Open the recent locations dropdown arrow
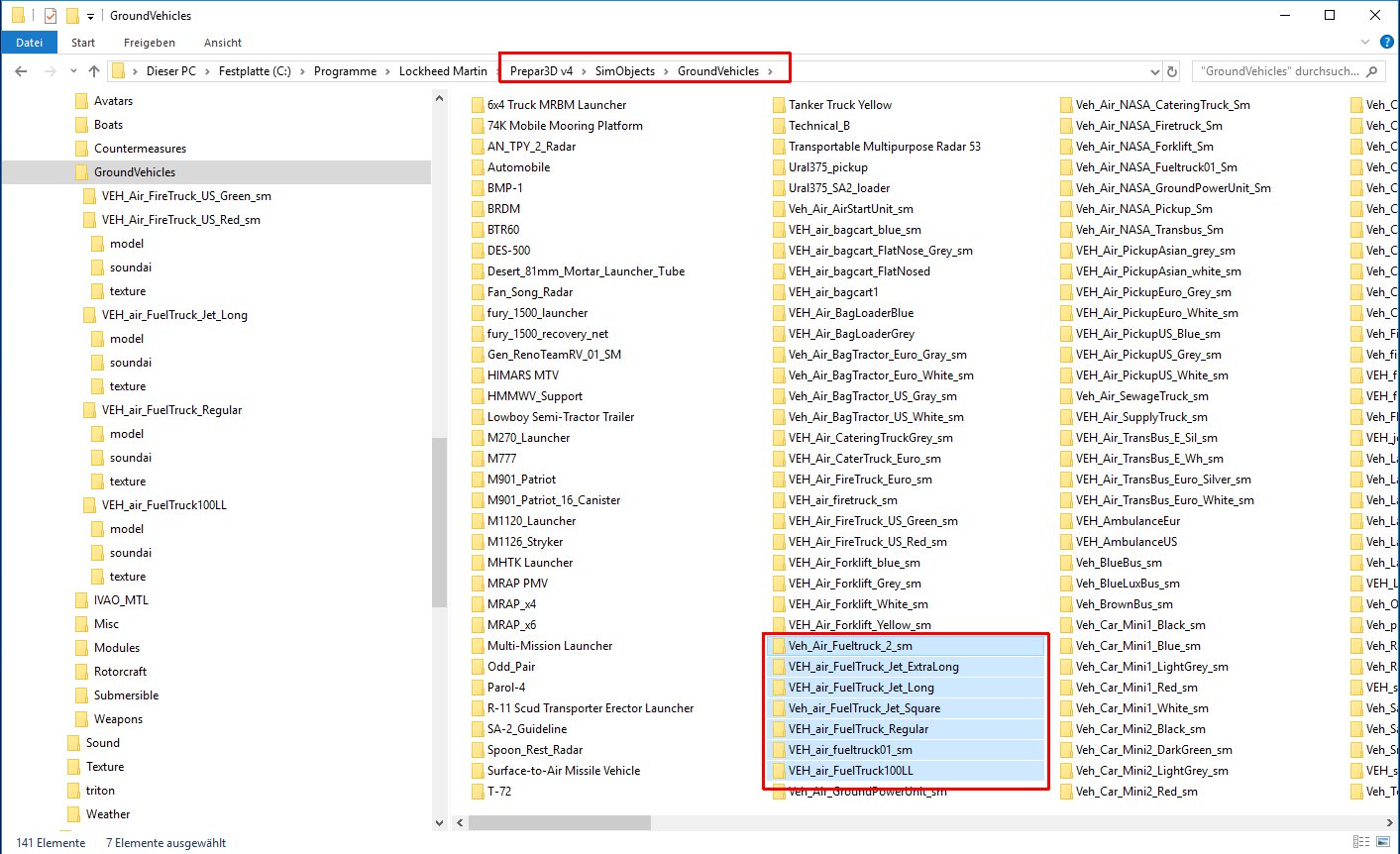 coord(73,71)
